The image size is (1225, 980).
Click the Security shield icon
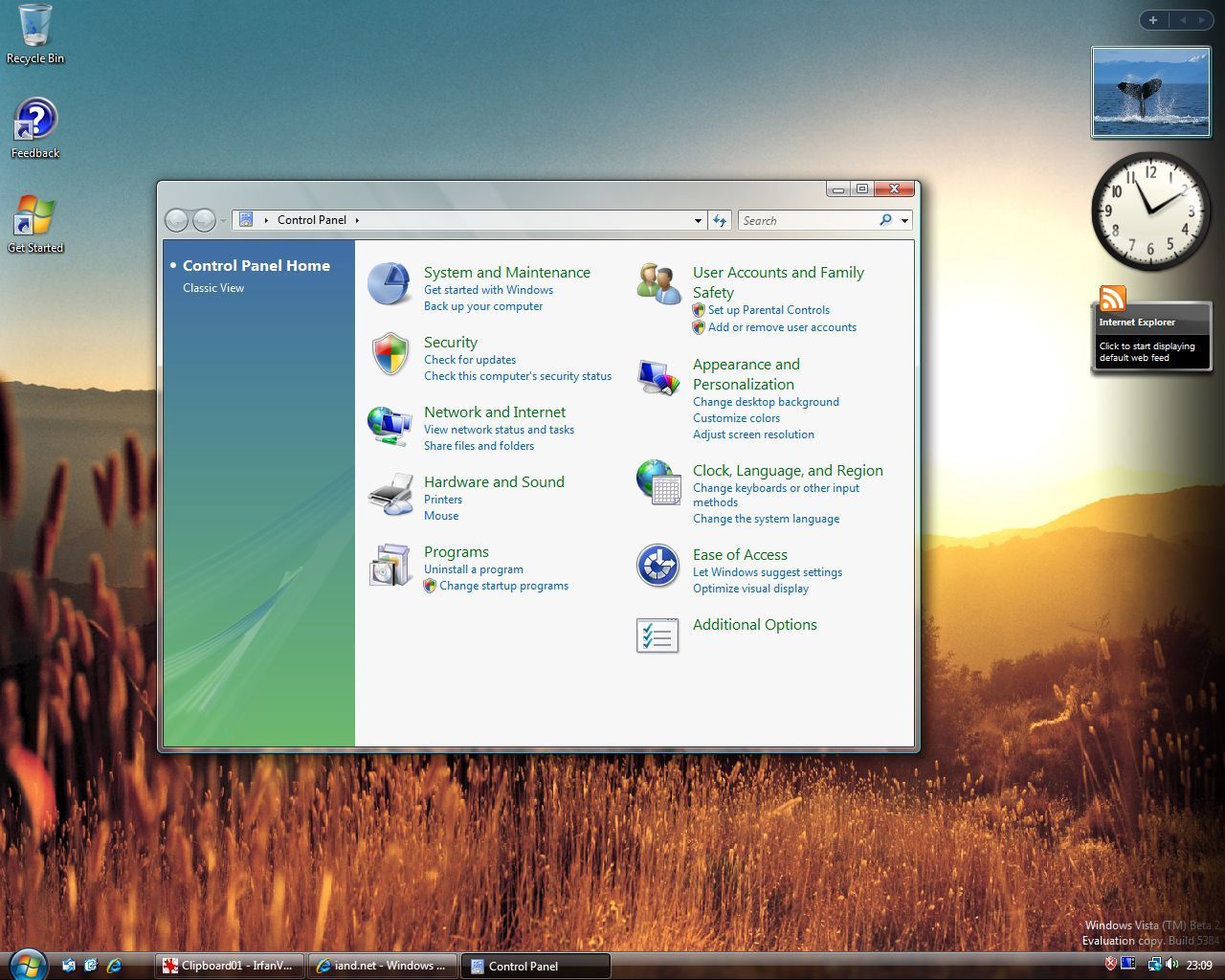[390, 354]
